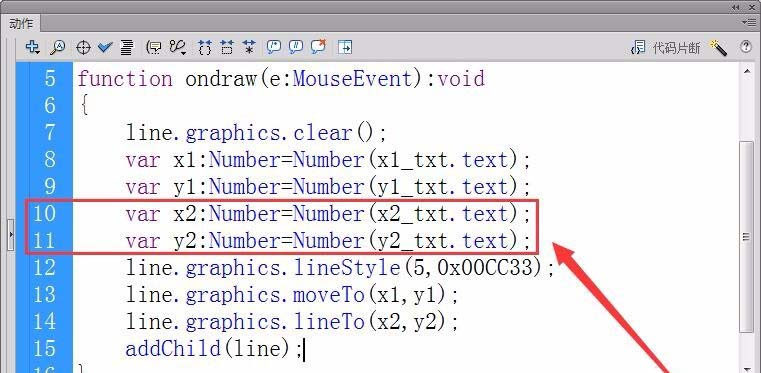Click the Remove comment icon
The height and width of the screenshot is (373, 761).
[318, 47]
